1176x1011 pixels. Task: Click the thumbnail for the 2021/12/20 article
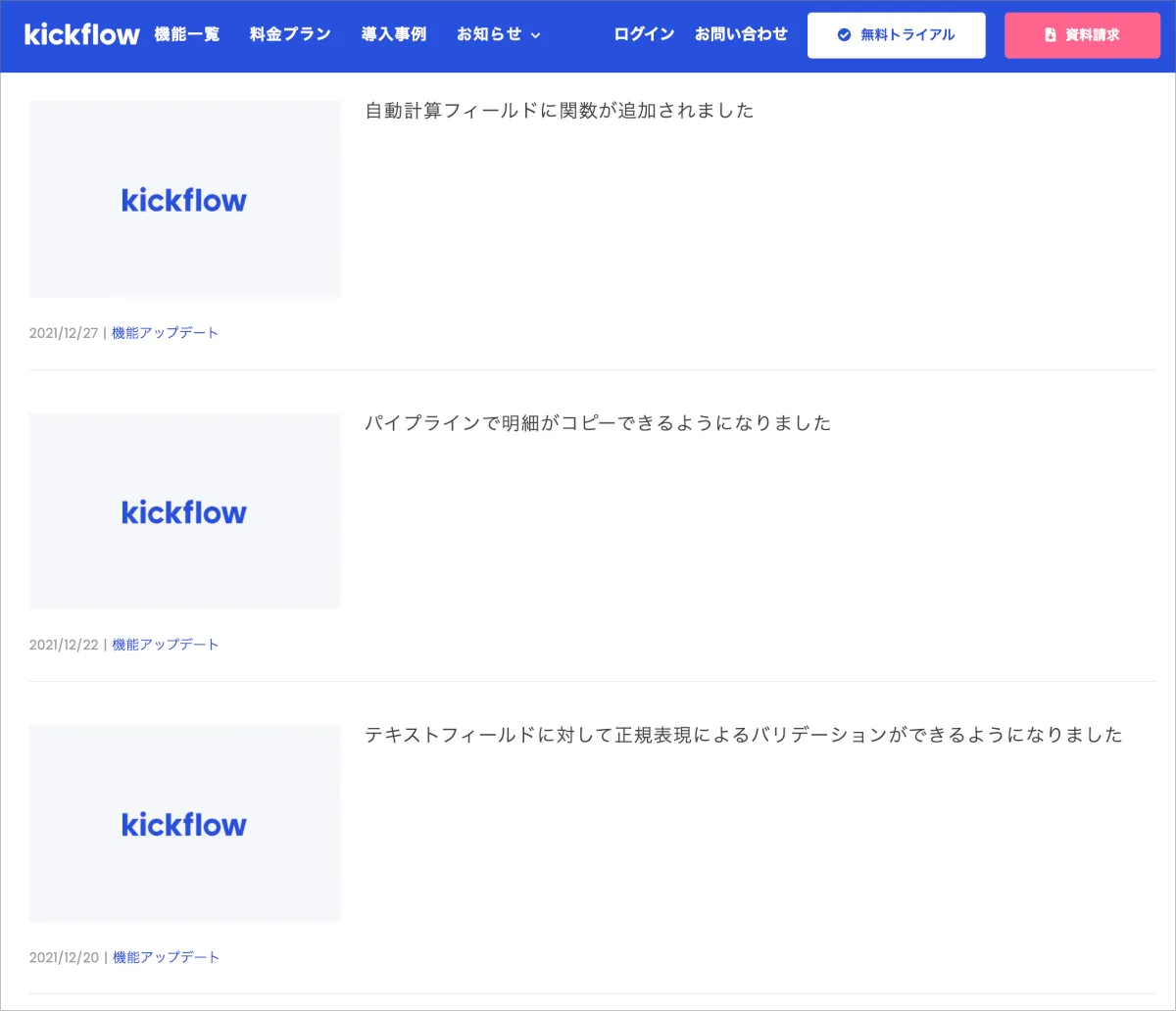pyautogui.click(x=185, y=824)
